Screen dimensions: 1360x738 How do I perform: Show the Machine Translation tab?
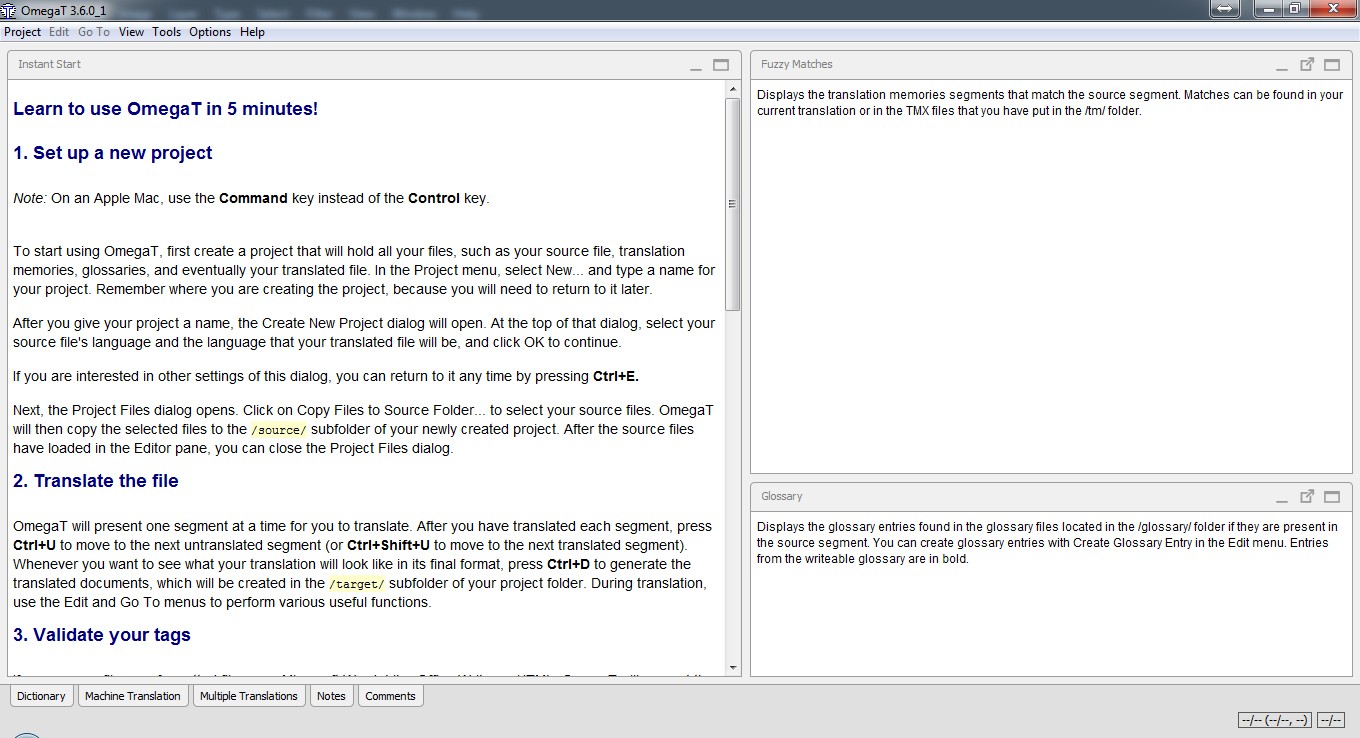133,696
